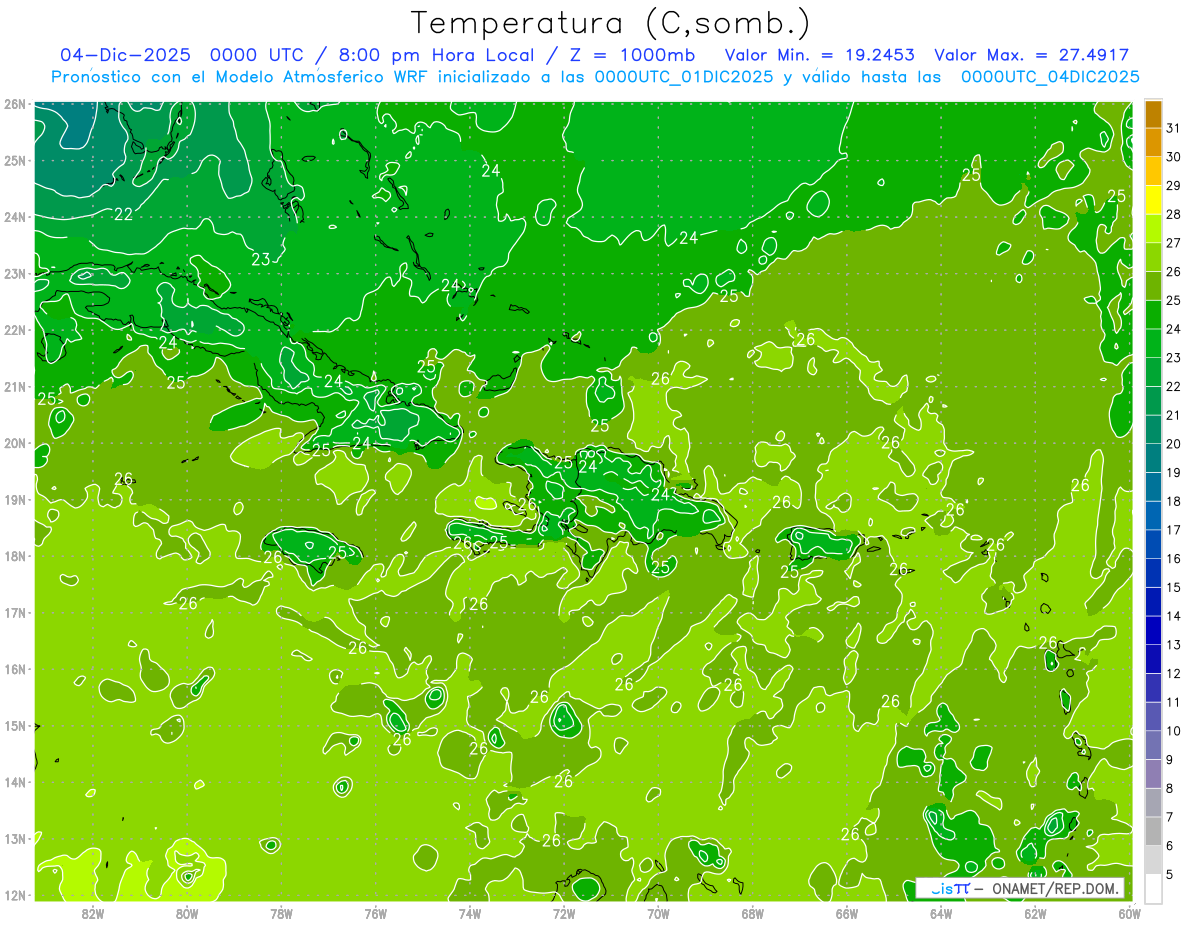
Task: Click the 10 label on the color legend
Action: pyautogui.click(x=1173, y=731)
